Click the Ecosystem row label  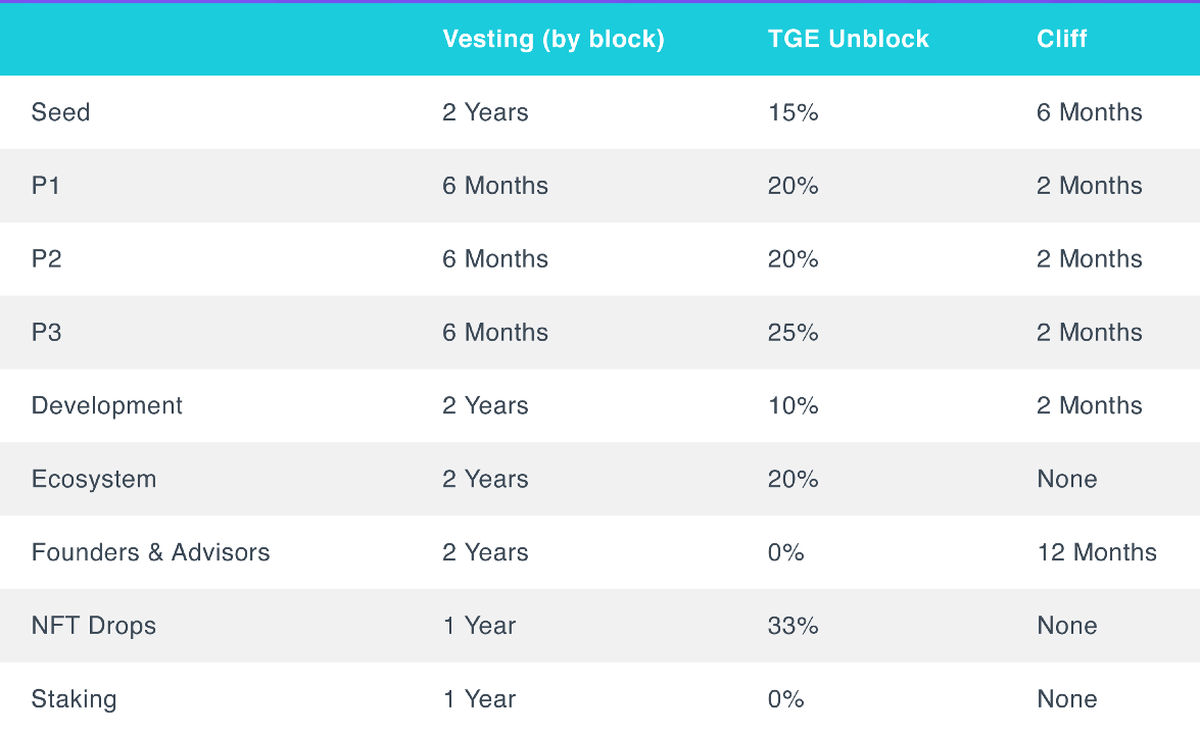(94, 479)
